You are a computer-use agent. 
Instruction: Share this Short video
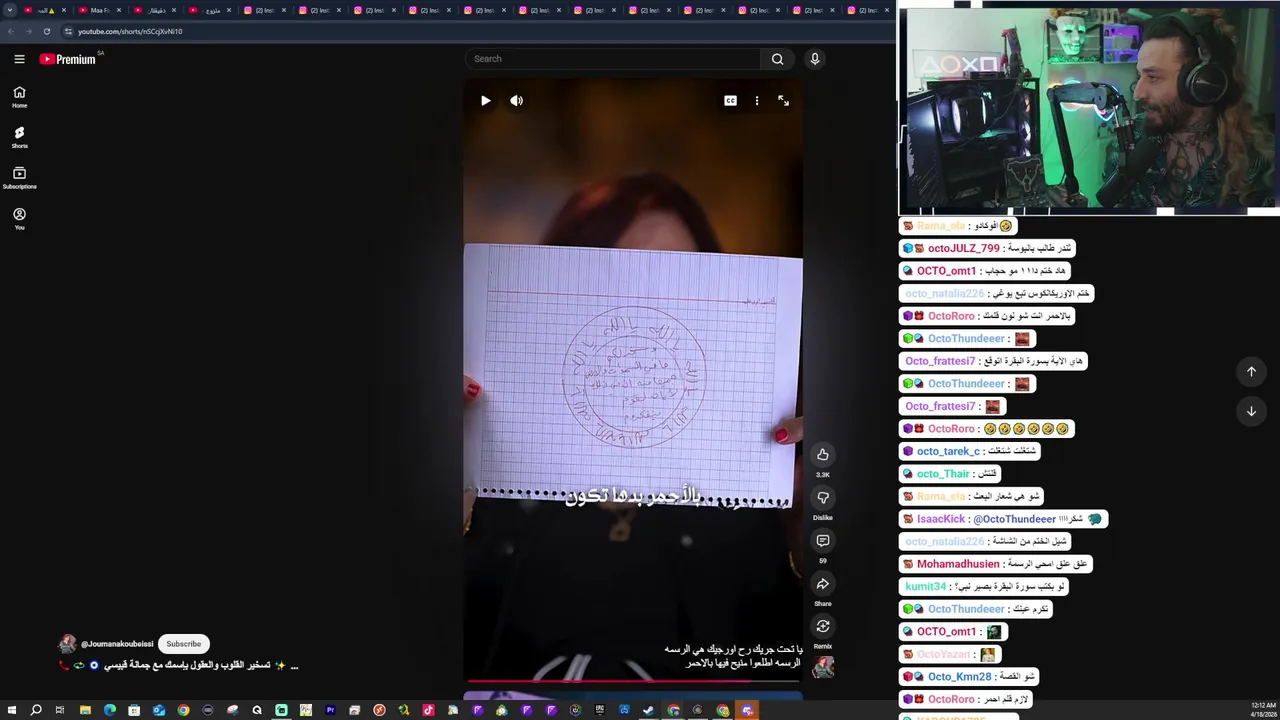coord(823,584)
